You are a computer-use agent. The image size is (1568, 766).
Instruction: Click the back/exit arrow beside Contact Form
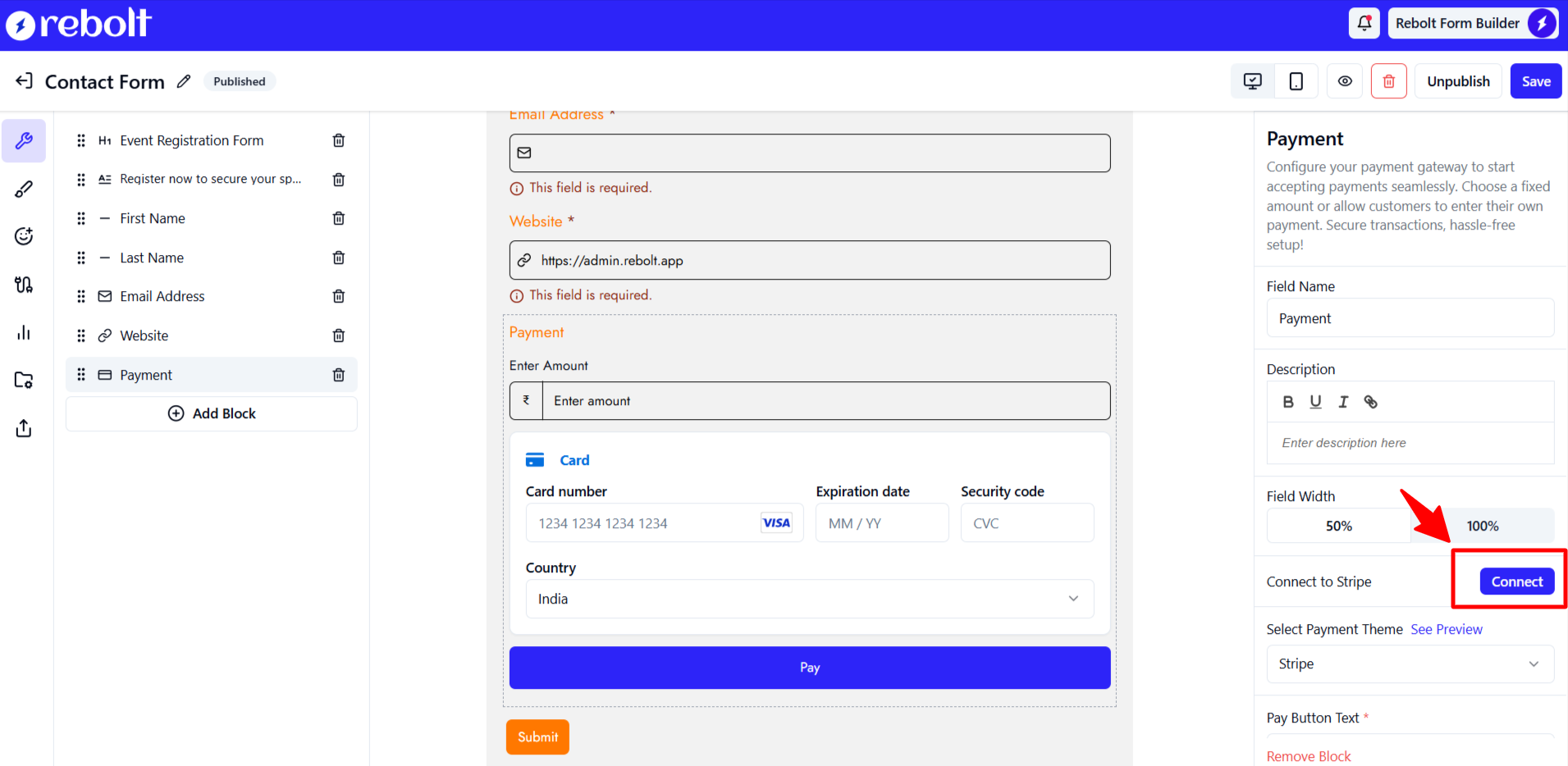coord(25,80)
